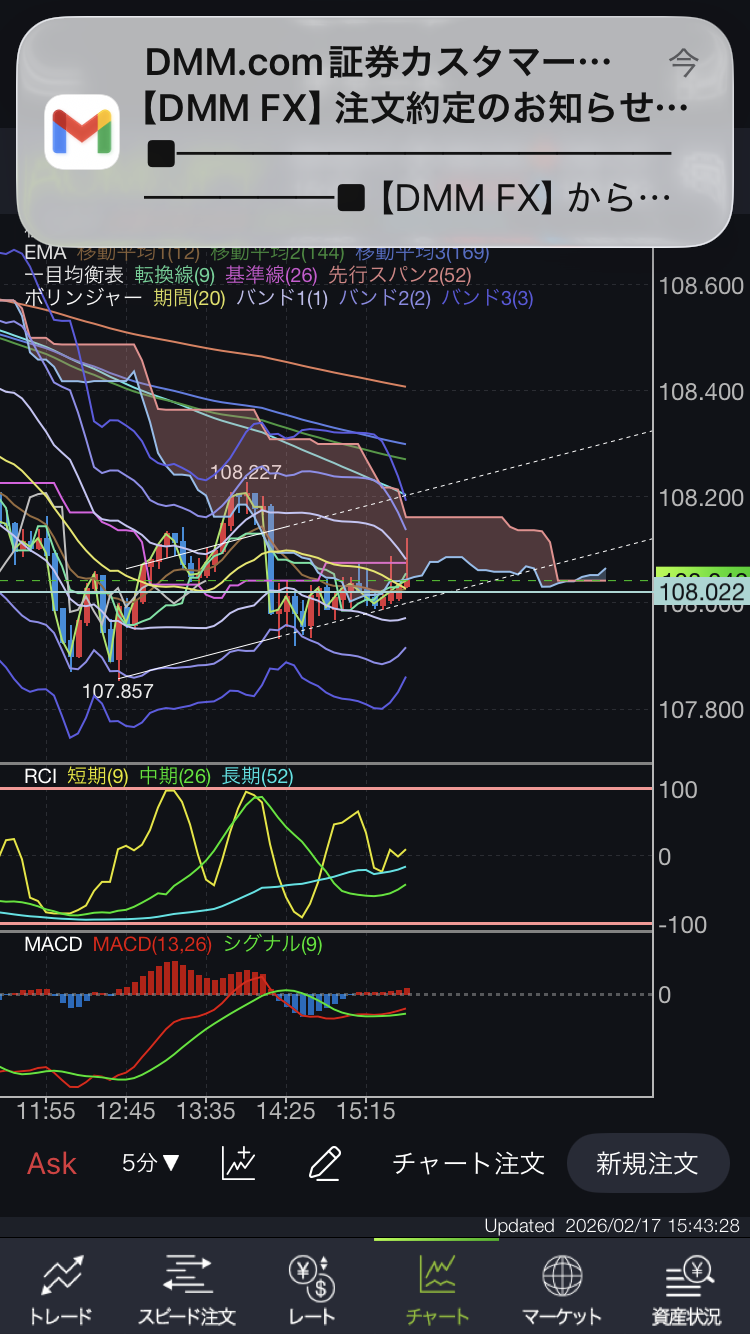The image size is (750, 1334).
Task: Tap the 一目均衡表 indicator legend
Action: pos(74,275)
